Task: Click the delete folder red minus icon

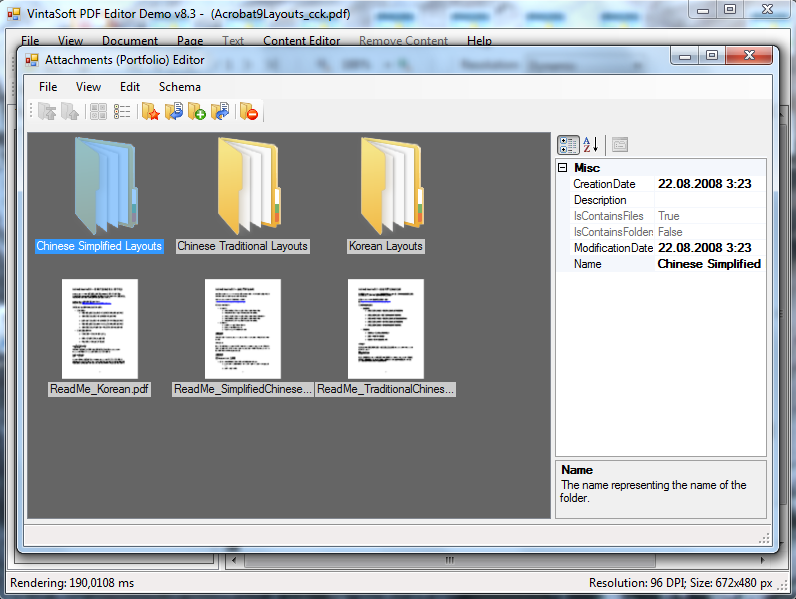Action: click(x=249, y=111)
